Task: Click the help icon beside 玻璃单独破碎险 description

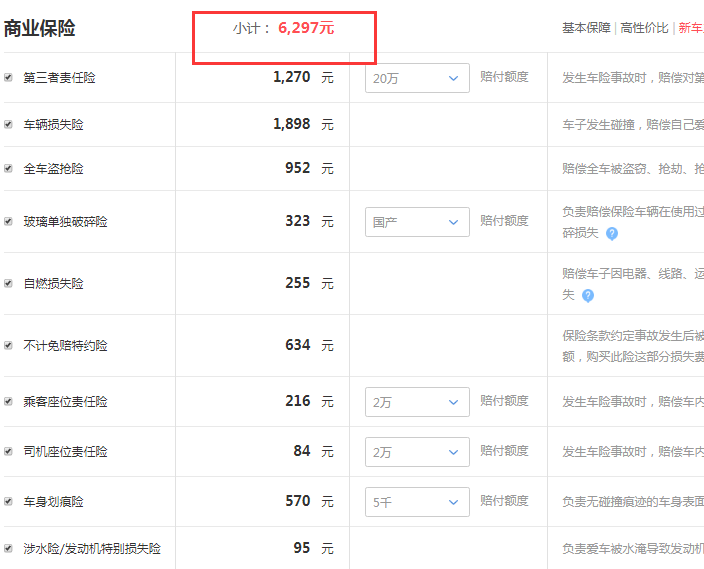Action: coord(612,234)
